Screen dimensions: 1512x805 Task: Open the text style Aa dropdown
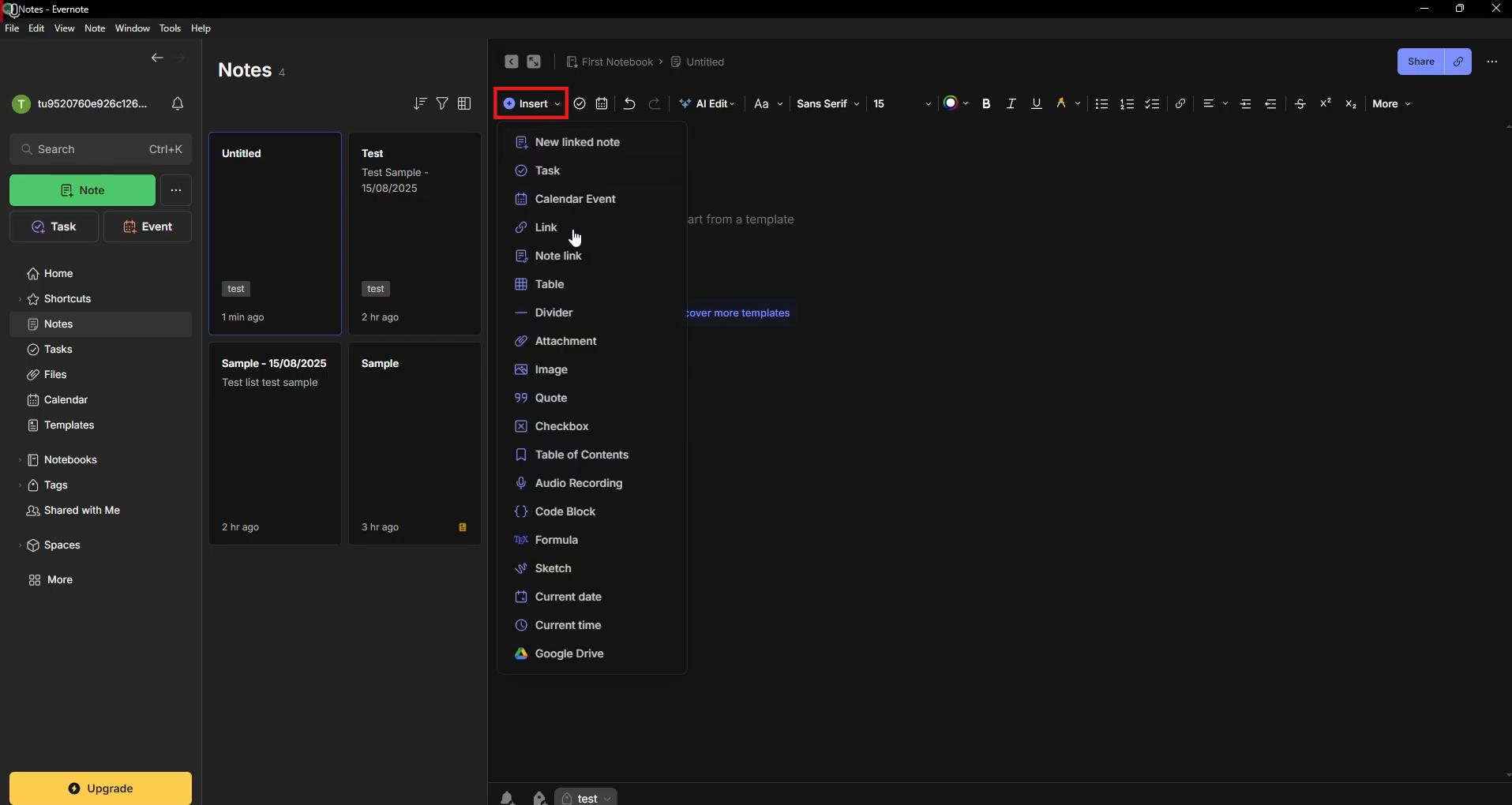[x=768, y=103]
